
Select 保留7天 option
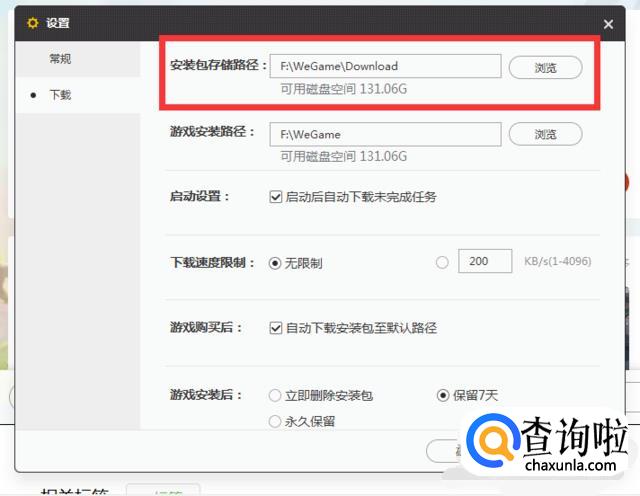(443, 395)
